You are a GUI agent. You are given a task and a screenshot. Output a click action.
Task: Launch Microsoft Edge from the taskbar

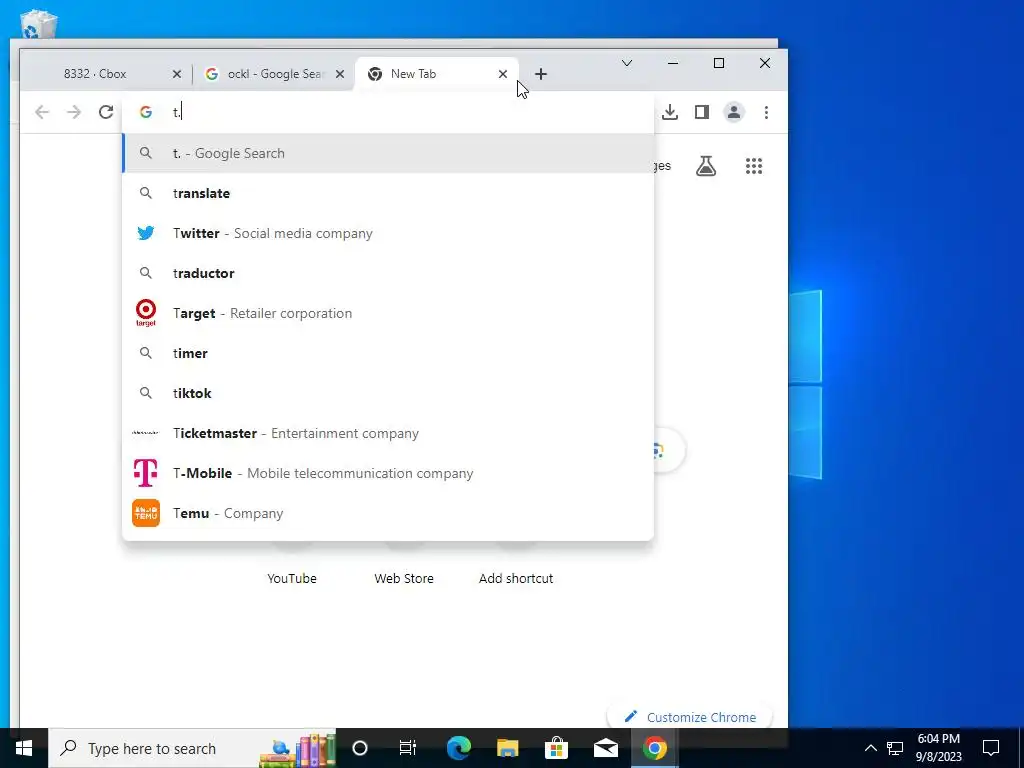point(458,748)
